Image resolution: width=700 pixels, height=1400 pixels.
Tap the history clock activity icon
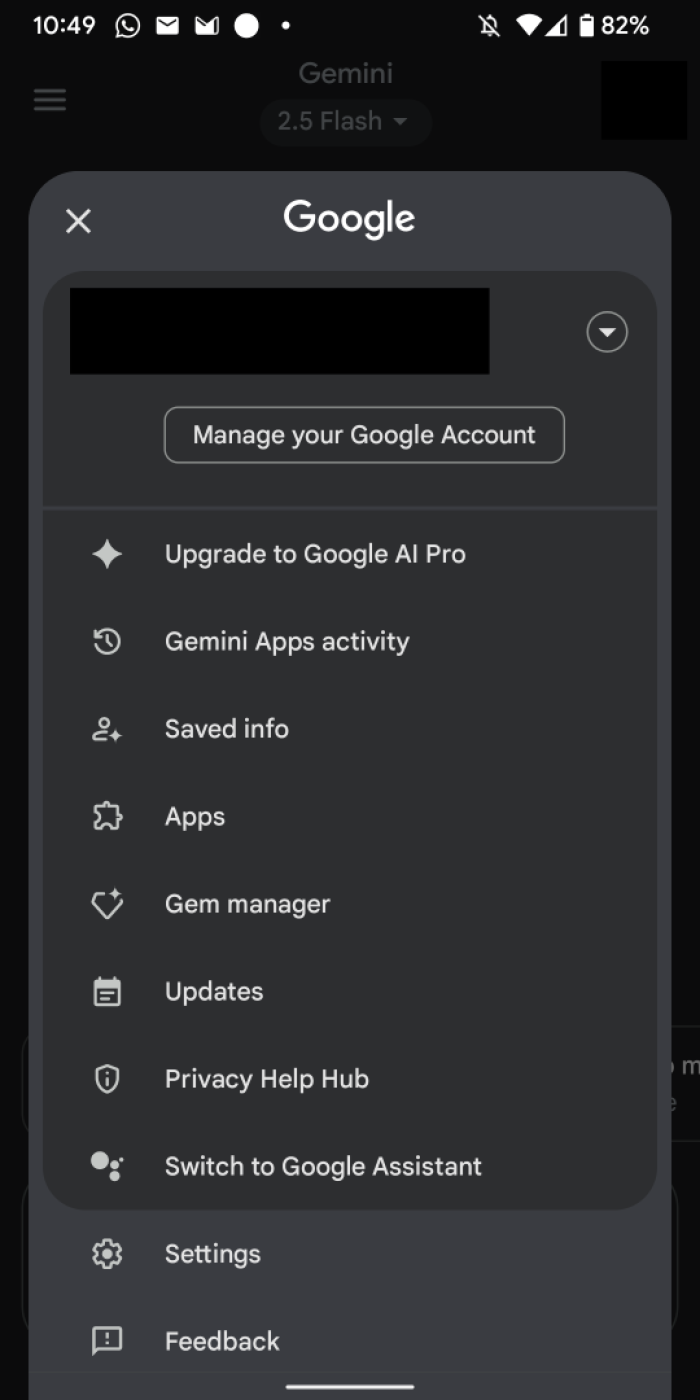tap(107, 641)
